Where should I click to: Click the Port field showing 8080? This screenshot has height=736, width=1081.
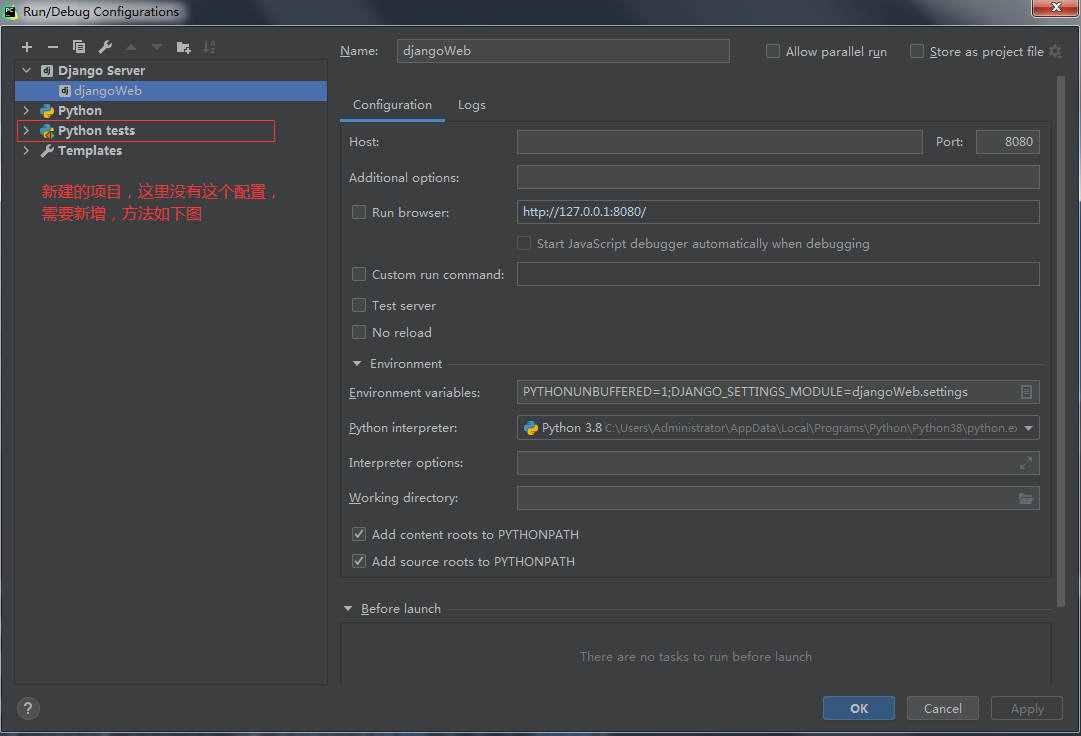click(x=1007, y=142)
